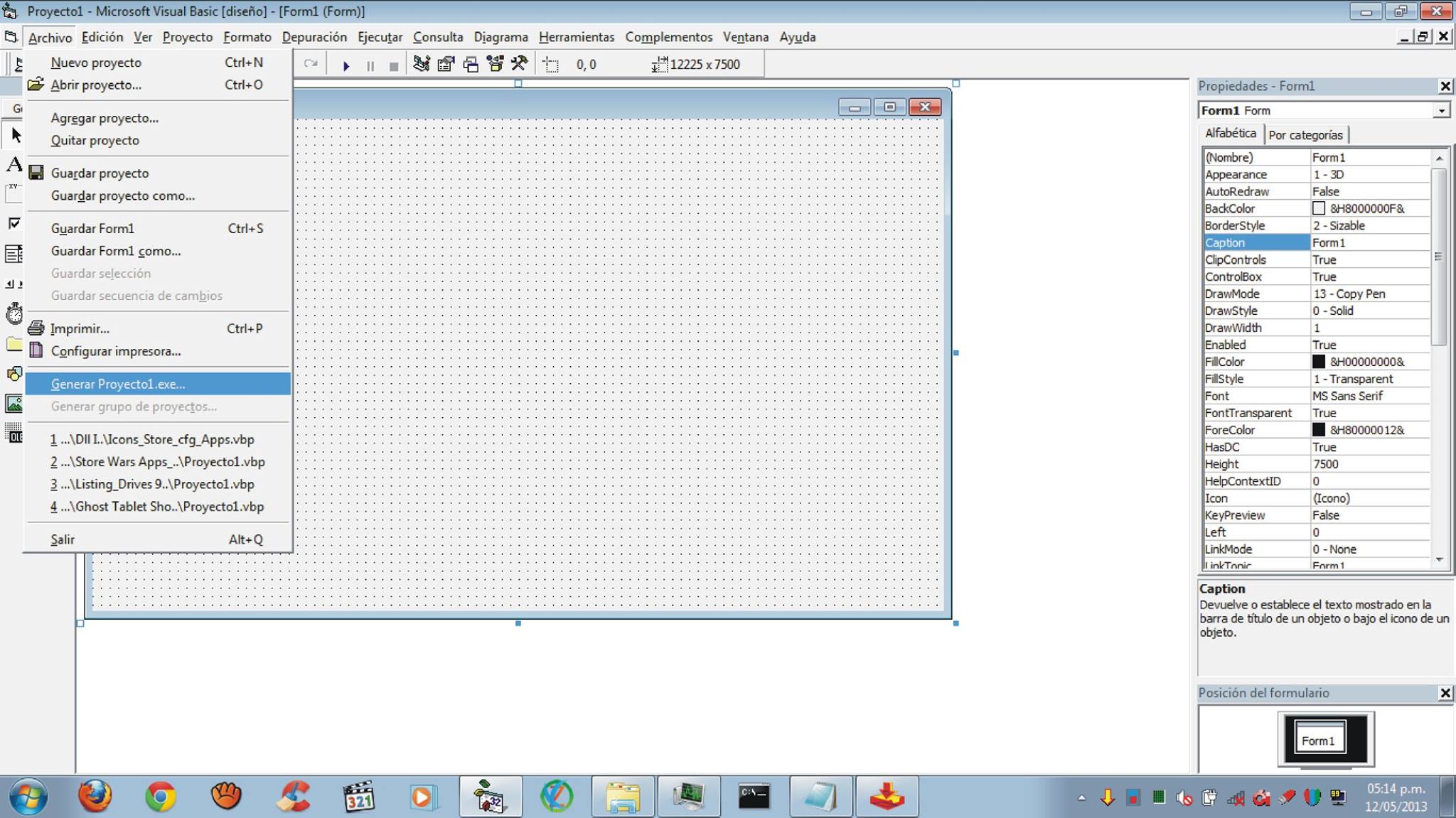
Task: Open the Edición menu
Action: tap(102, 37)
